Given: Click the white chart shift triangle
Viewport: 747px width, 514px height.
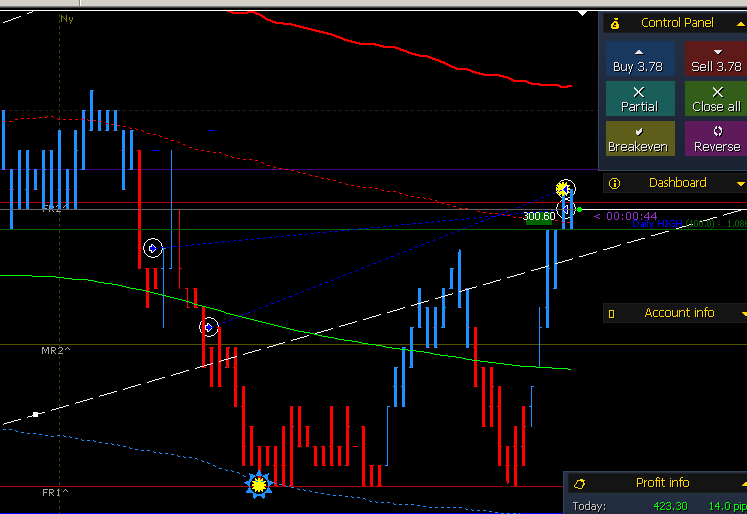Looking at the screenshot, I should click(582, 13).
